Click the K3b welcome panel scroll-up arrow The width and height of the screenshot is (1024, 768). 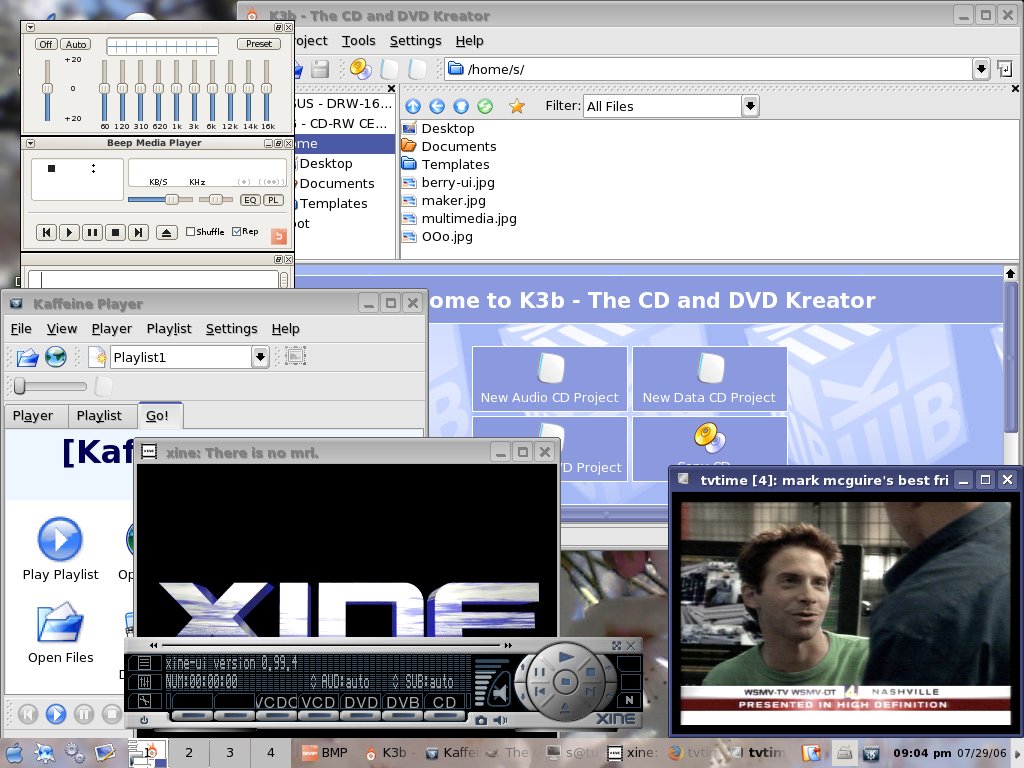(1010, 273)
